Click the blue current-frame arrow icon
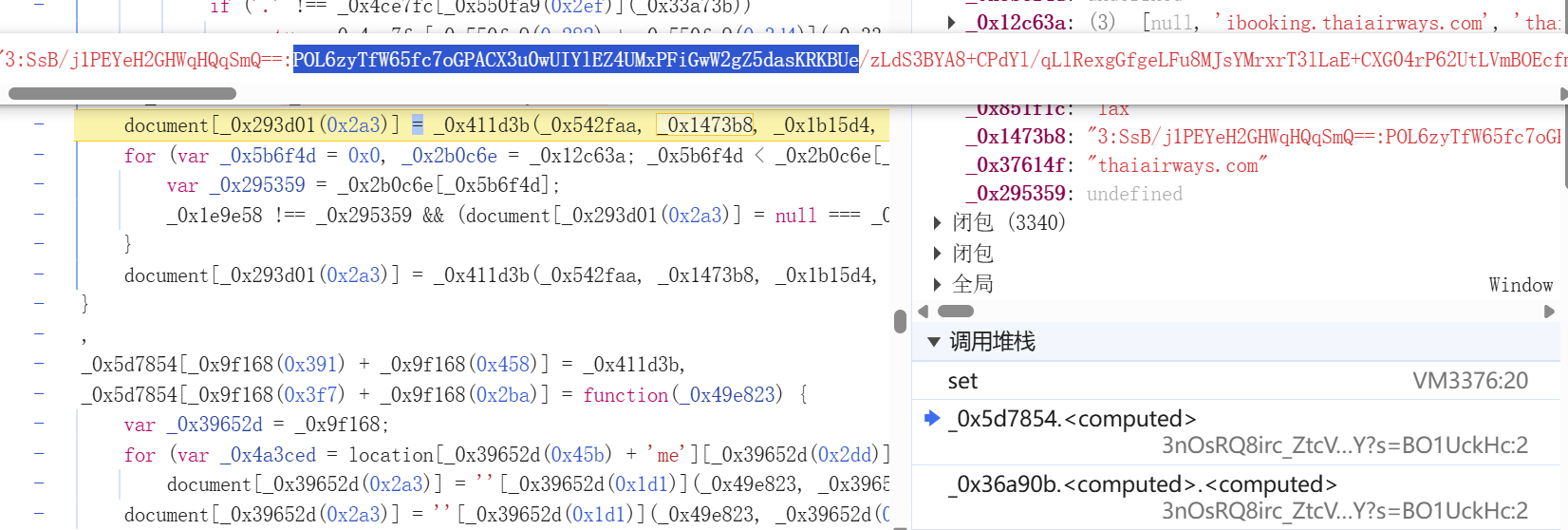This screenshot has width=1568, height=530. tap(932, 418)
